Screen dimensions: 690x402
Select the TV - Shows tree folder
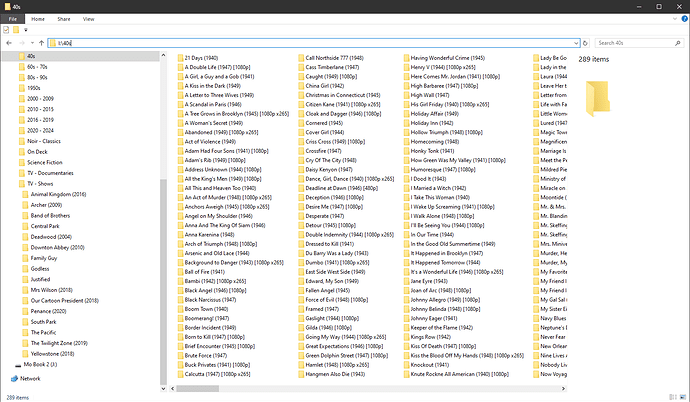(x=40, y=184)
